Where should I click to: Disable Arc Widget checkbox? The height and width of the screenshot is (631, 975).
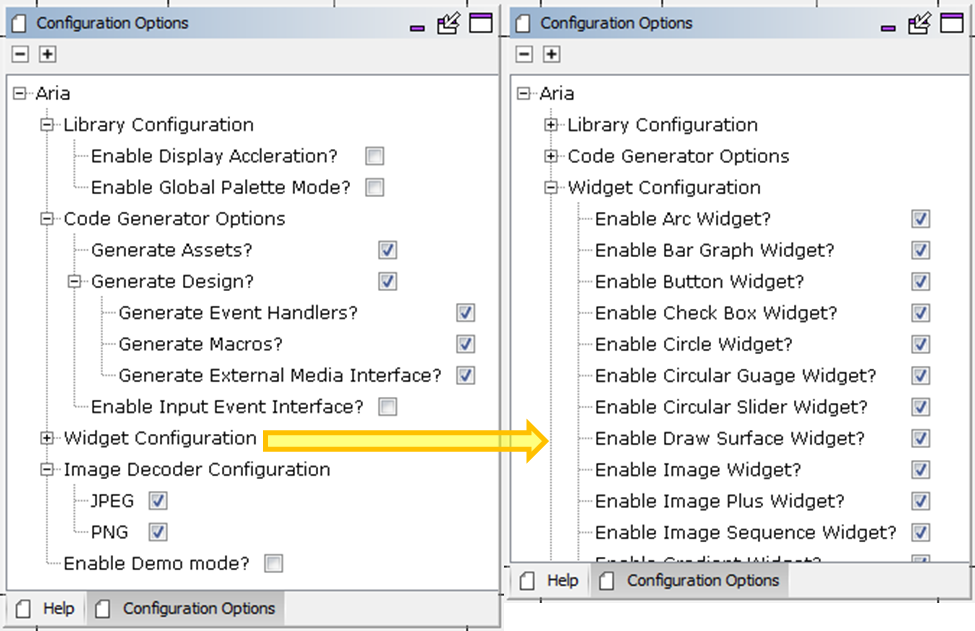click(921, 219)
